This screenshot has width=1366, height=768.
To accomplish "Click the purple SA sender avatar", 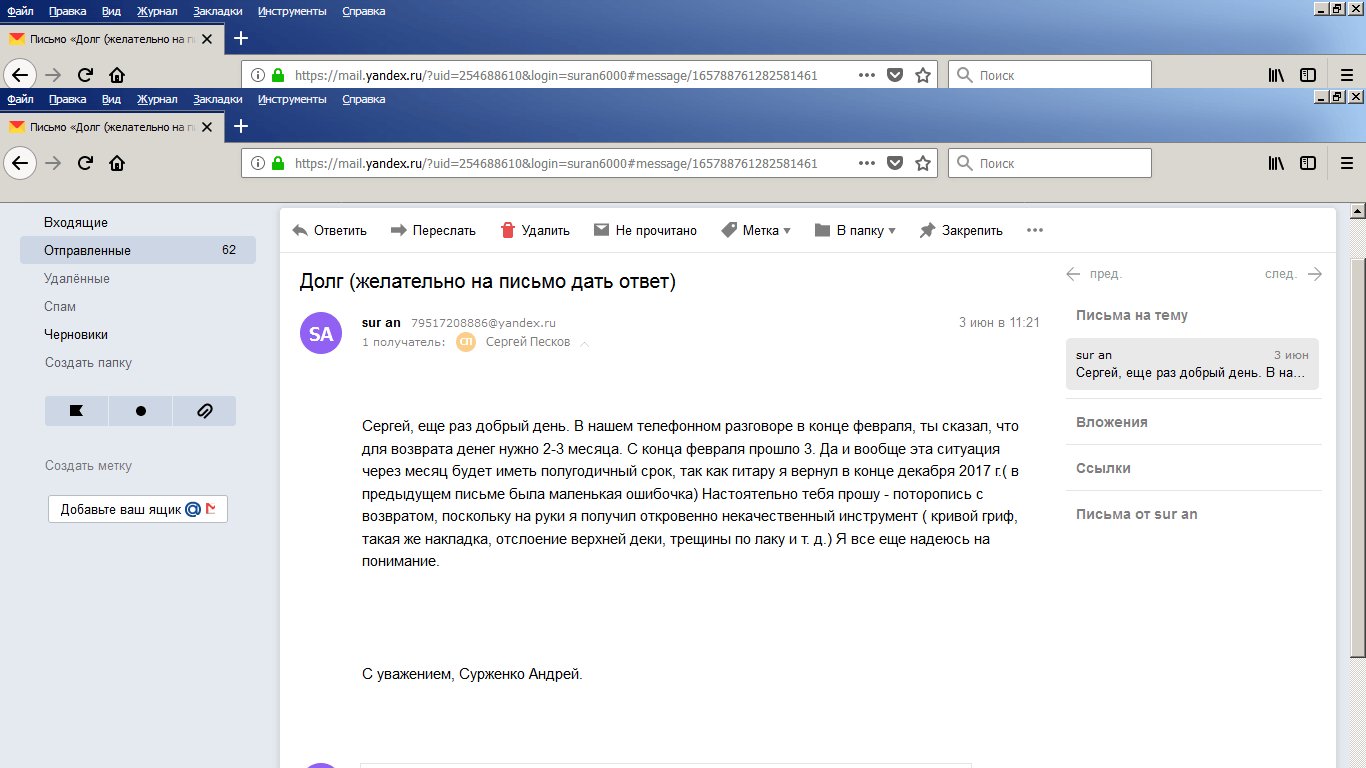I will 321,333.
